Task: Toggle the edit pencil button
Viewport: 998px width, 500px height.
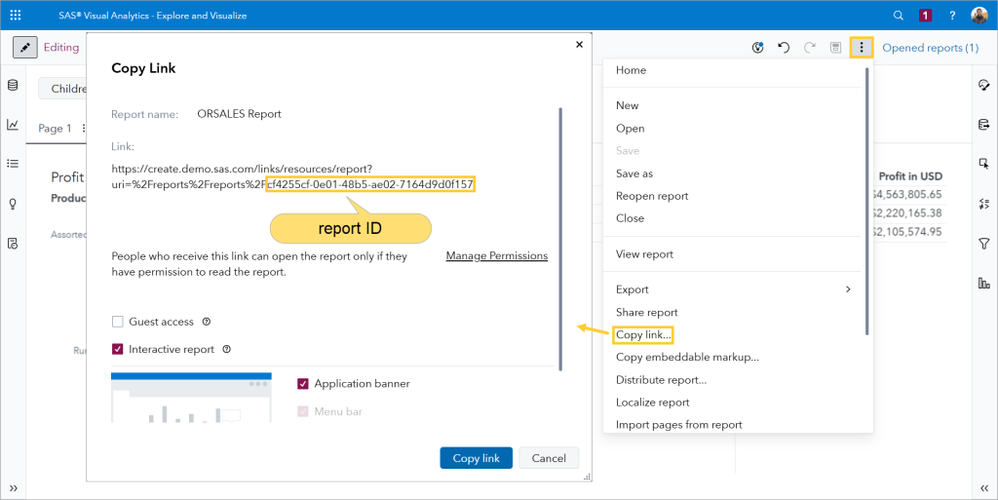Action: coord(25,47)
